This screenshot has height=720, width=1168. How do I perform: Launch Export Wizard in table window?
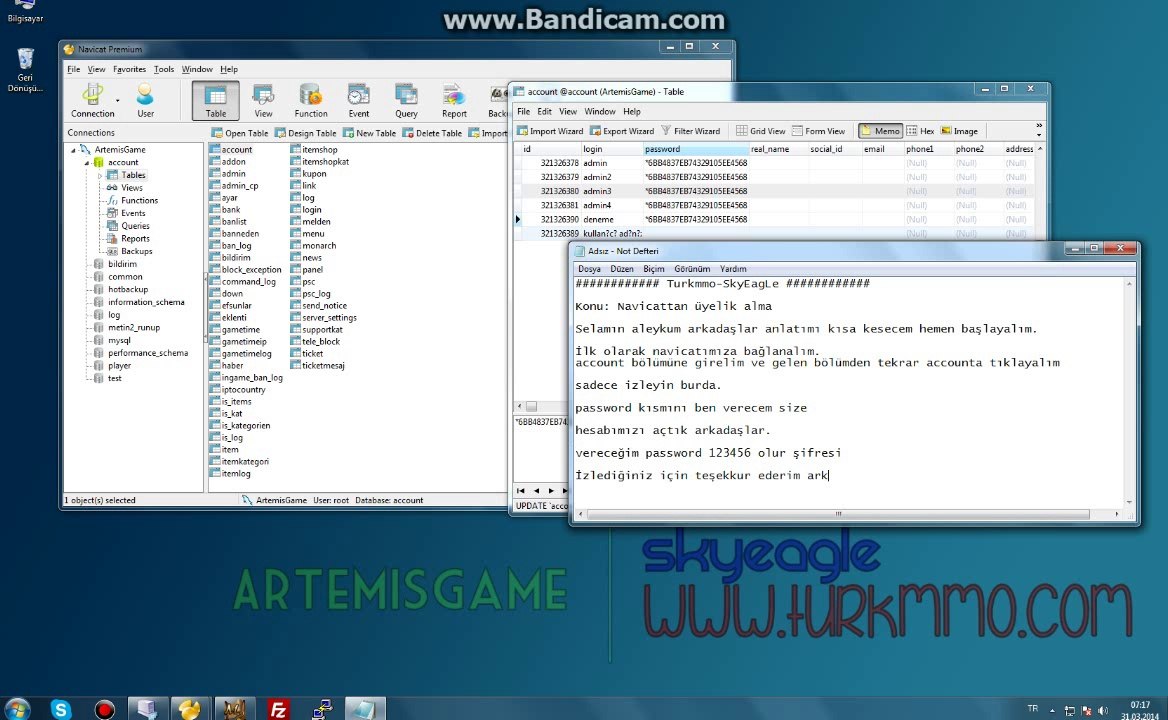click(x=622, y=131)
